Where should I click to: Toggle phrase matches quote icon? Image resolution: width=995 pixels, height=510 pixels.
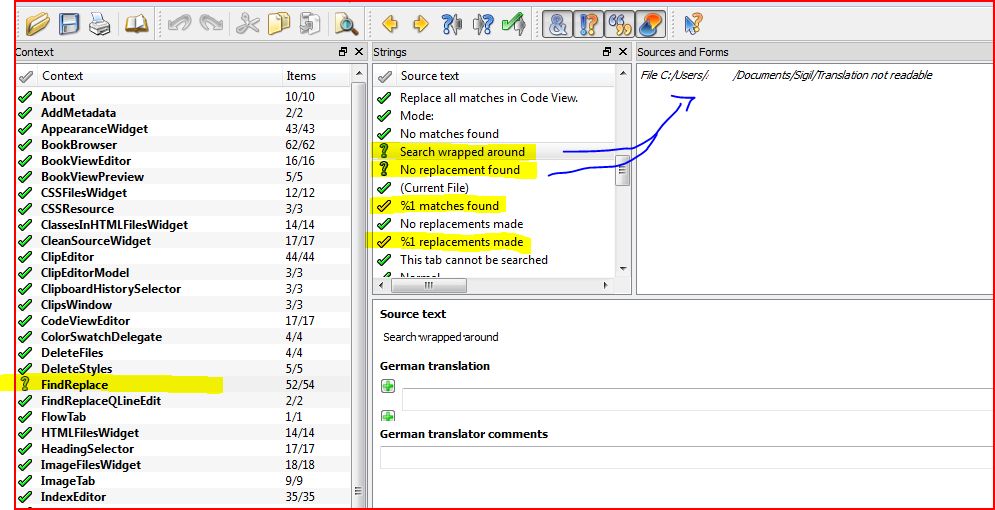pyautogui.click(x=619, y=25)
